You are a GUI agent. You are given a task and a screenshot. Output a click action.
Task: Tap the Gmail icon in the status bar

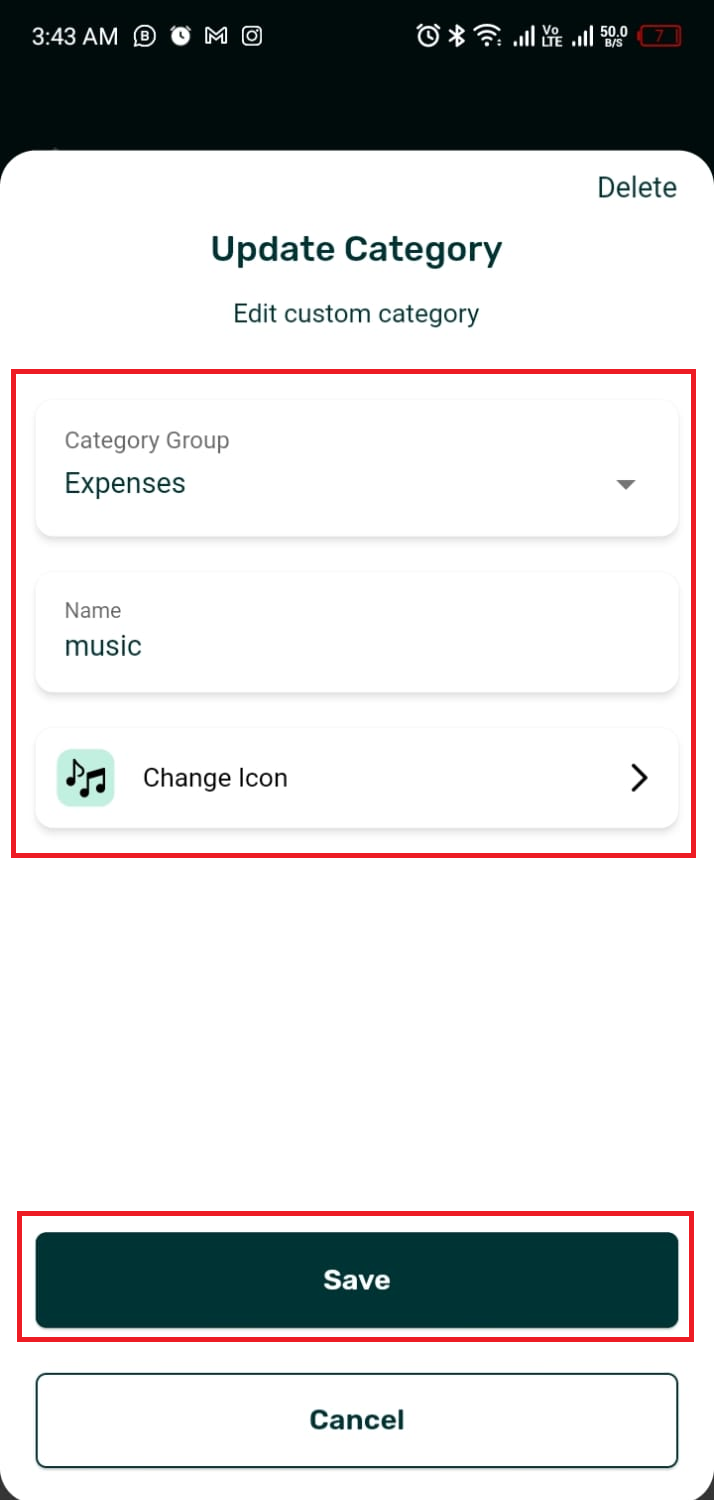(214, 36)
